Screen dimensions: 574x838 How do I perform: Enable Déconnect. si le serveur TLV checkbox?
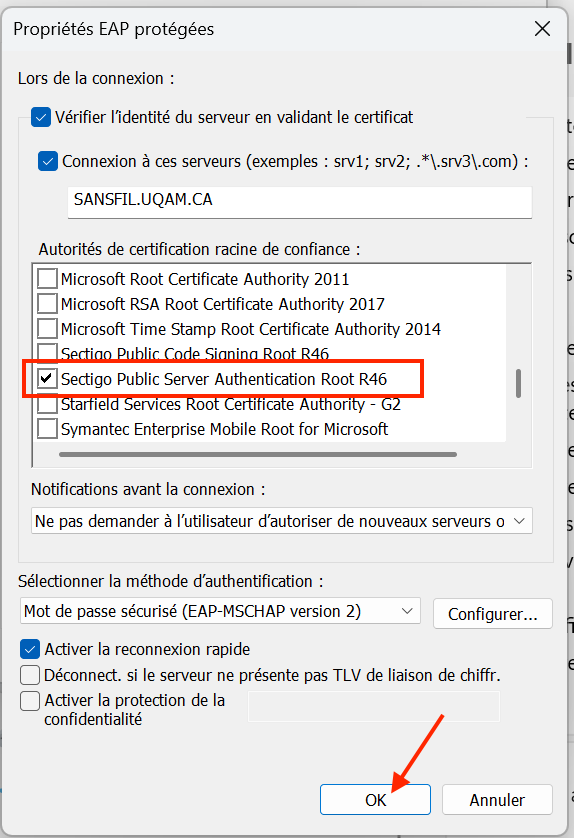(x=30, y=675)
